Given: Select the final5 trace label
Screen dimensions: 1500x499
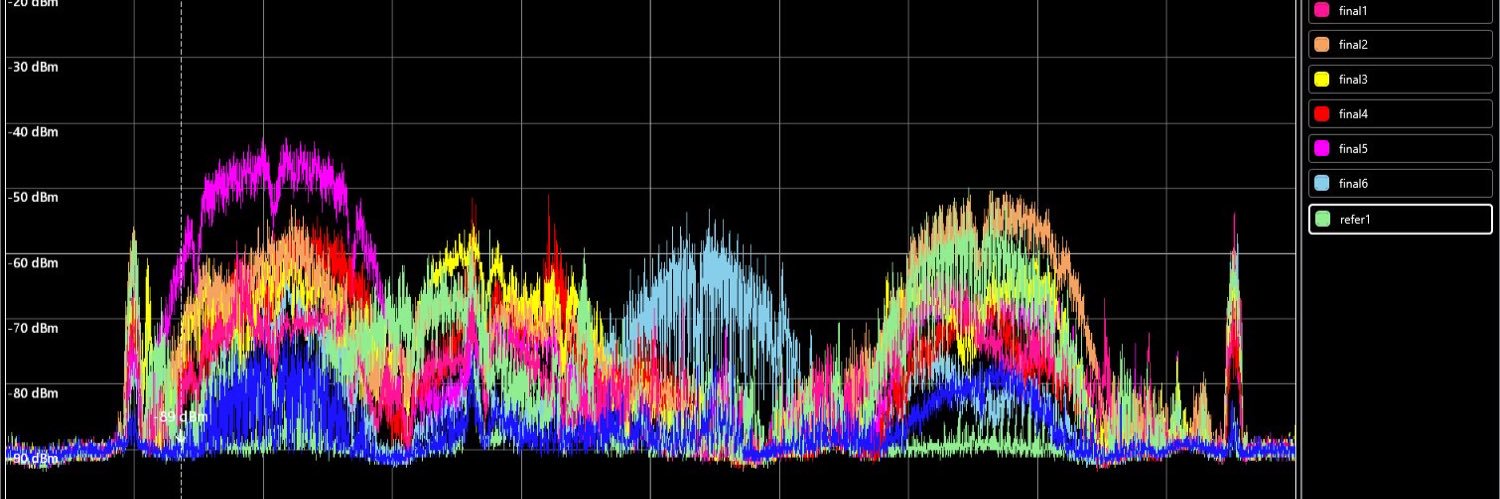Looking at the screenshot, I should click(x=1353, y=149).
